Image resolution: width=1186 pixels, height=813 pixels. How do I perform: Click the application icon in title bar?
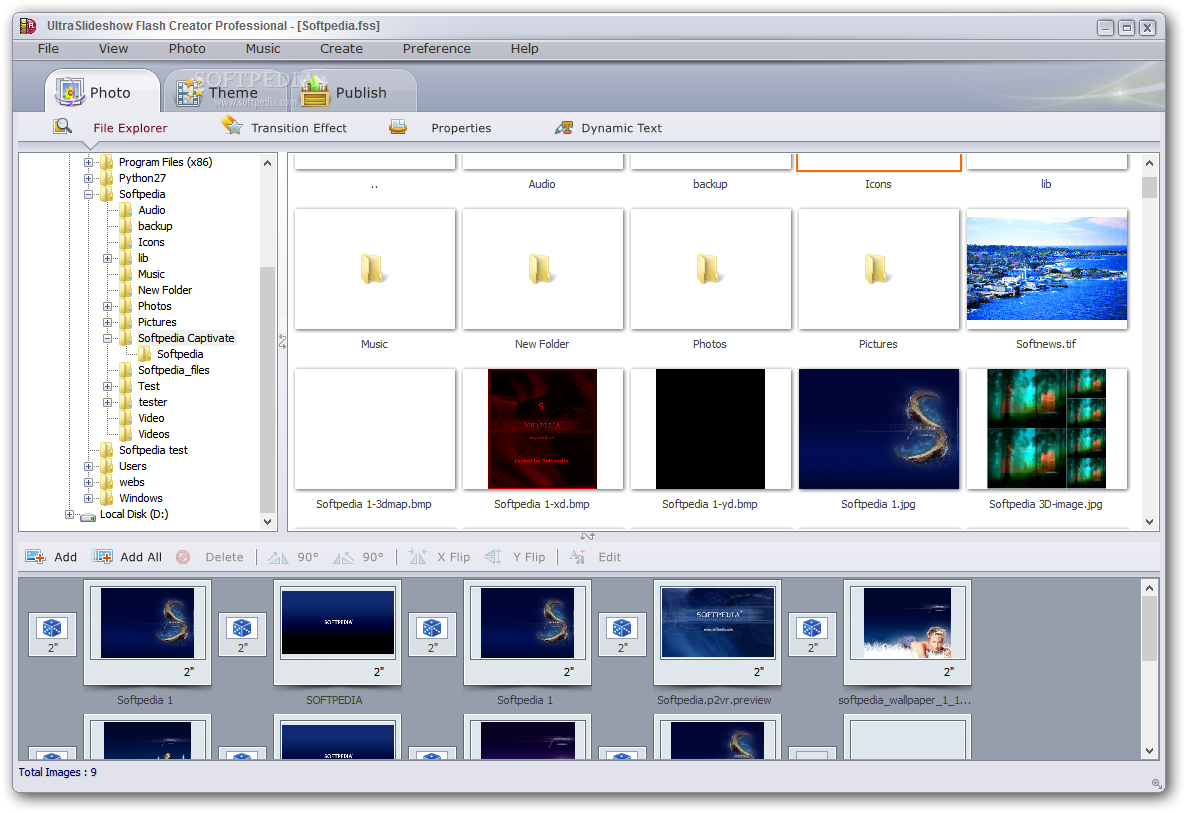(28, 26)
